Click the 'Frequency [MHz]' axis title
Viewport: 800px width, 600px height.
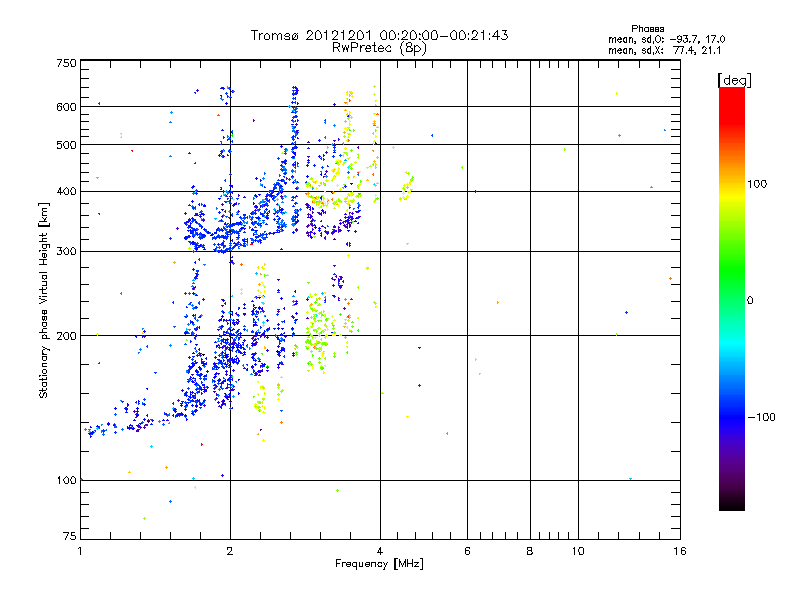[x=379, y=564]
